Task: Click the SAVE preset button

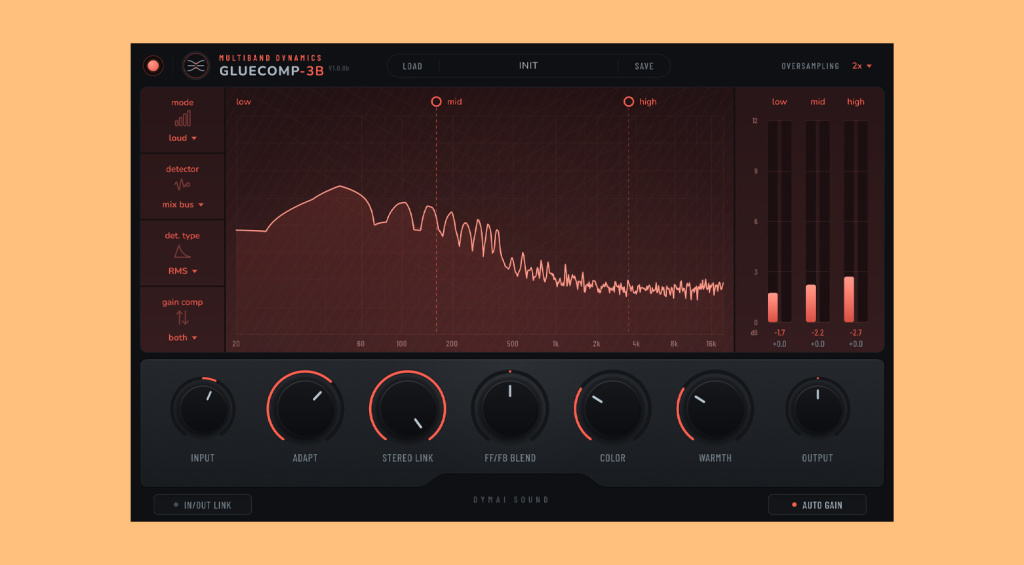Action: (x=644, y=66)
